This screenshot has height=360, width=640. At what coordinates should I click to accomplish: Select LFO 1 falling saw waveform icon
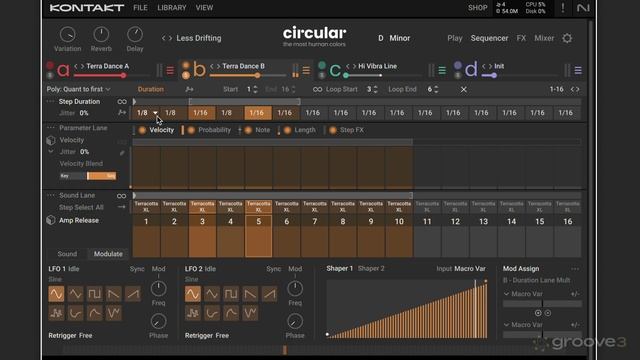click(x=114, y=294)
